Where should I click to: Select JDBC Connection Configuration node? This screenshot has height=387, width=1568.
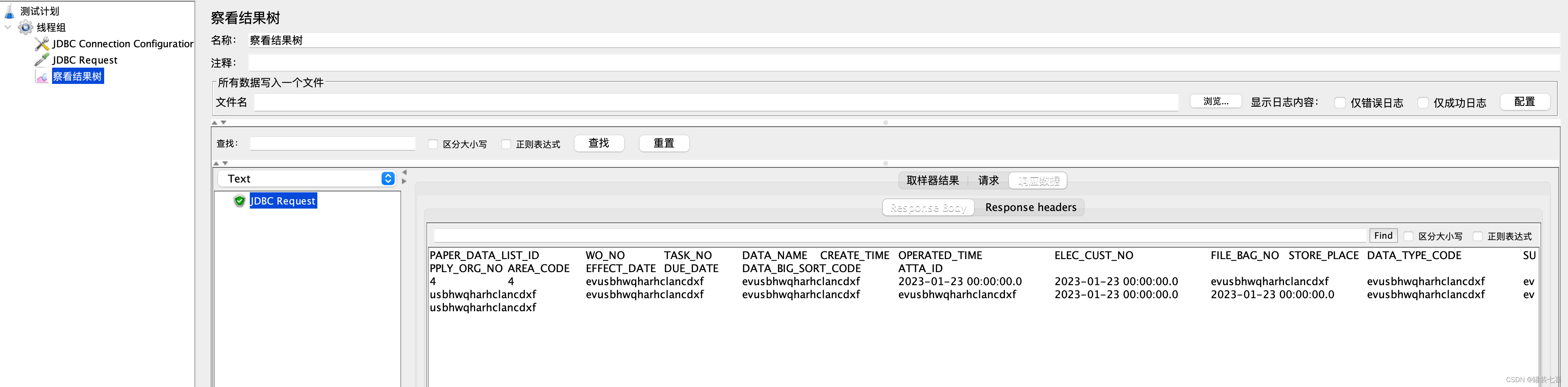(x=122, y=44)
